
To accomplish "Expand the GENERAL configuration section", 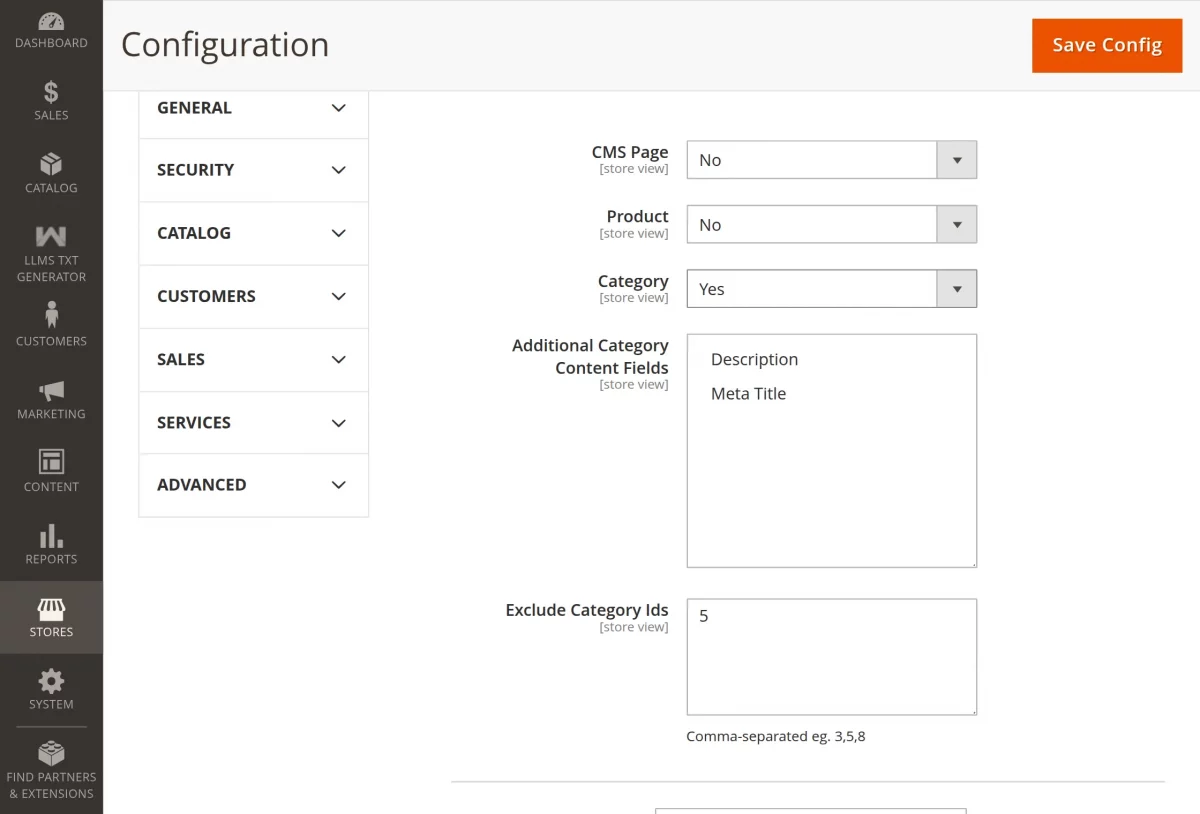I will point(253,107).
